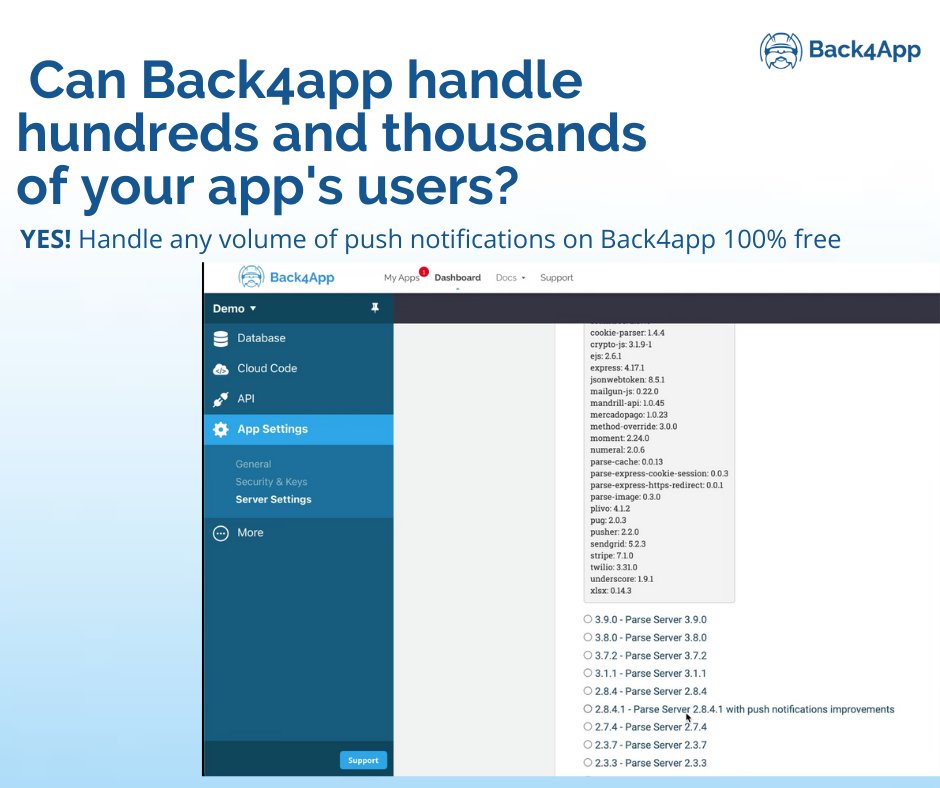Select Parse Server 2.8.4 radio button

click(588, 691)
